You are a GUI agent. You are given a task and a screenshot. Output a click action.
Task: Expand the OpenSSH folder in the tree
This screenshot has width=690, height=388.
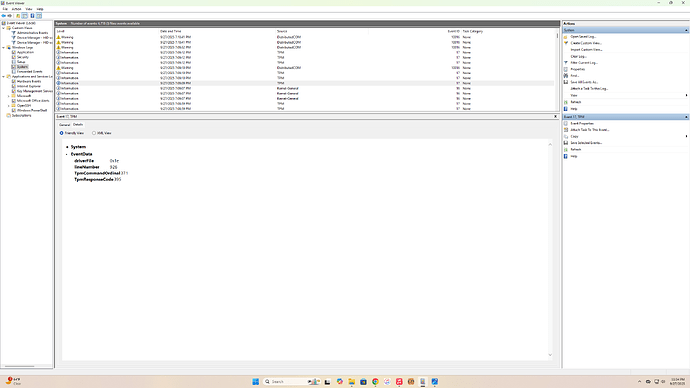[x=8, y=106]
